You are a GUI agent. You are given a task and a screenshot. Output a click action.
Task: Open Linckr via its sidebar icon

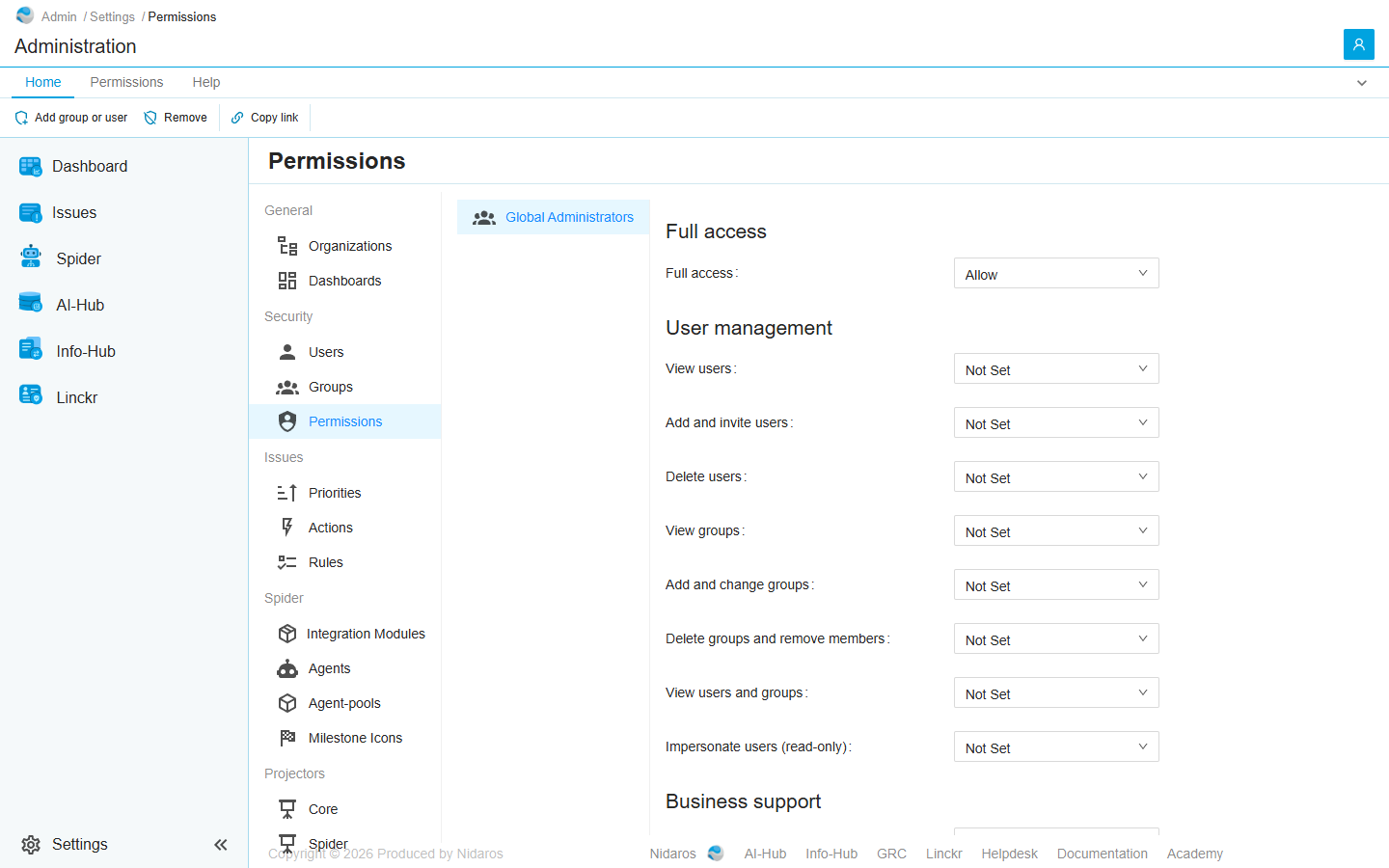point(31,395)
